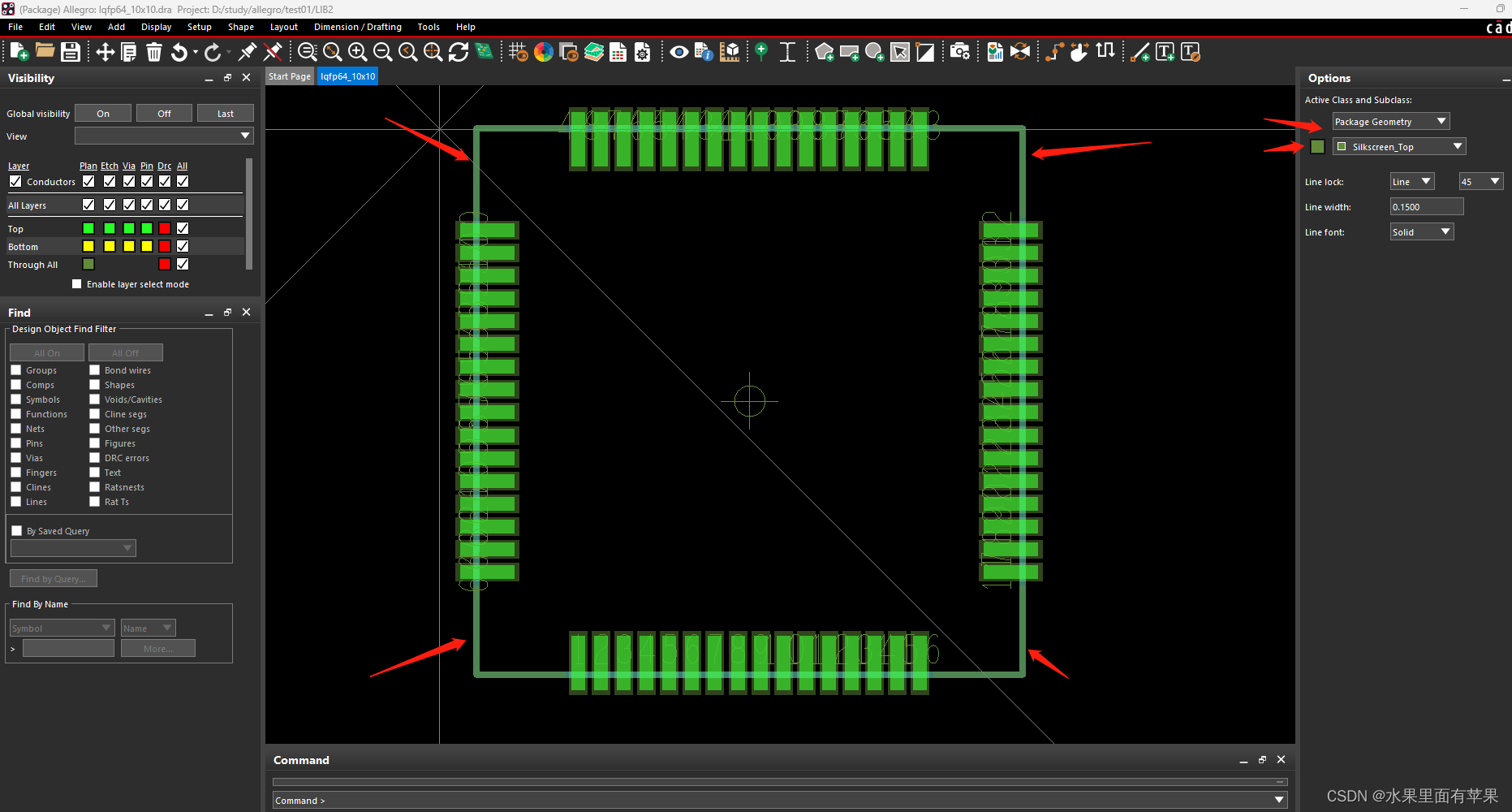Image resolution: width=1512 pixels, height=812 pixels.
Task: Check the Shapes find filter checkbox
Action: tap(95, 385)
